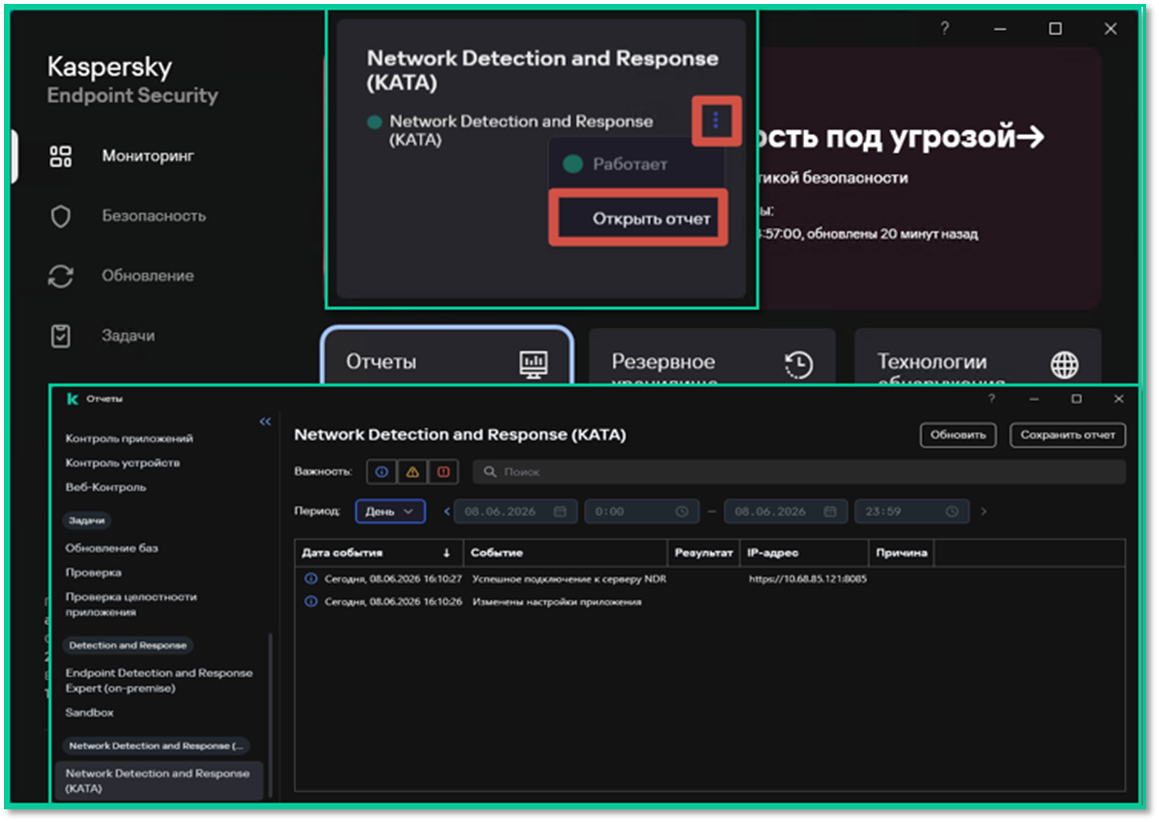Image resolution: width=1159 pixels, height=822 pixels.
Task: Select 'Sandbox' report
Action: click(x=89, y=713)
